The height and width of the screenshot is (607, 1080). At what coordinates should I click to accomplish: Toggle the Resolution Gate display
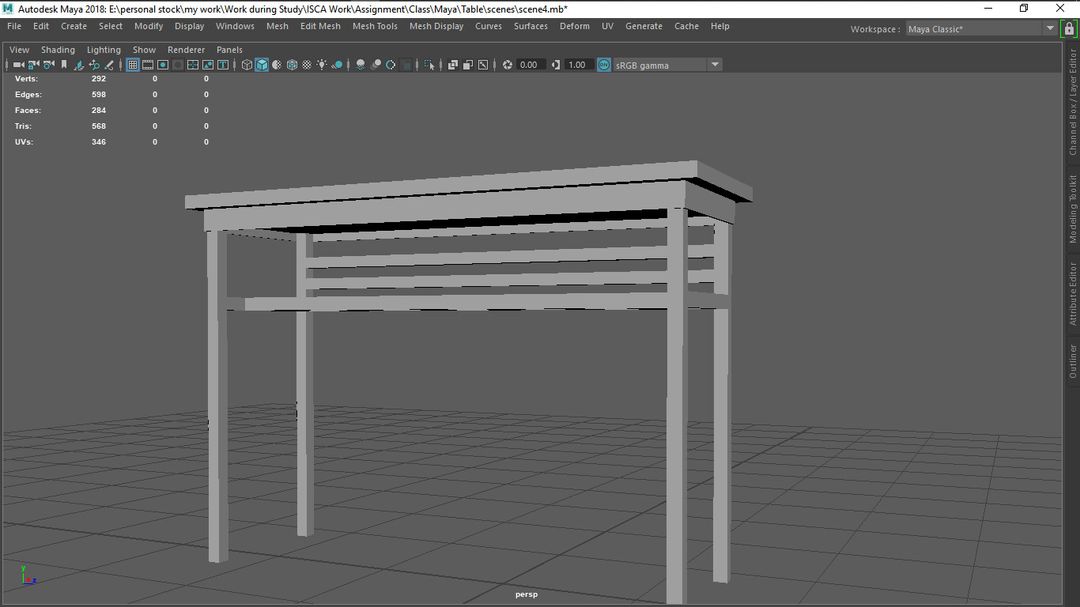click(163, 65)
